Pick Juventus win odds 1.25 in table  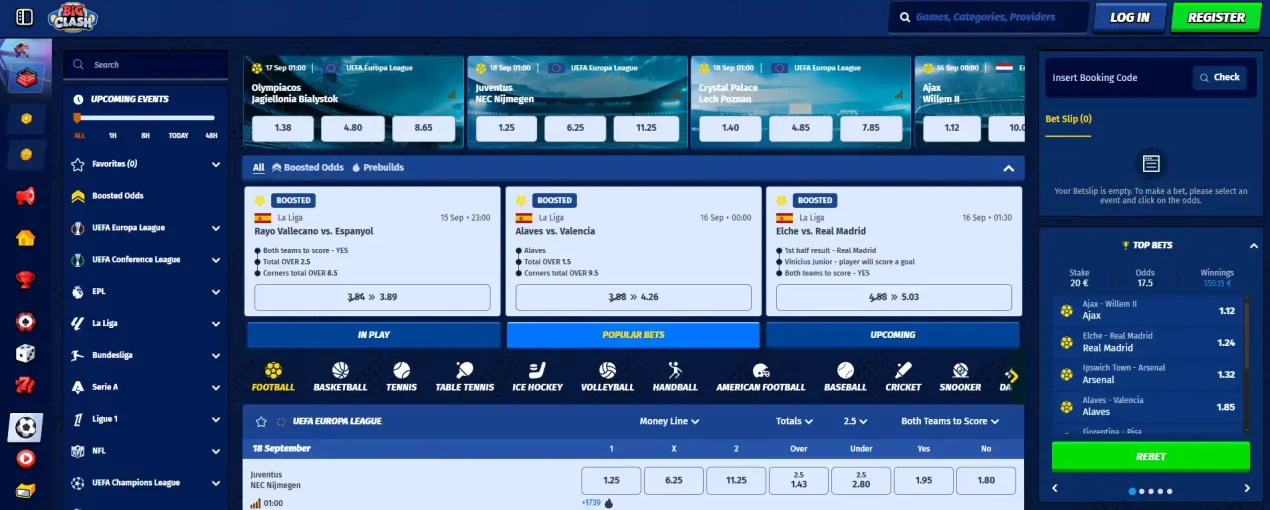pyautogui.click(x=611, y=480)
